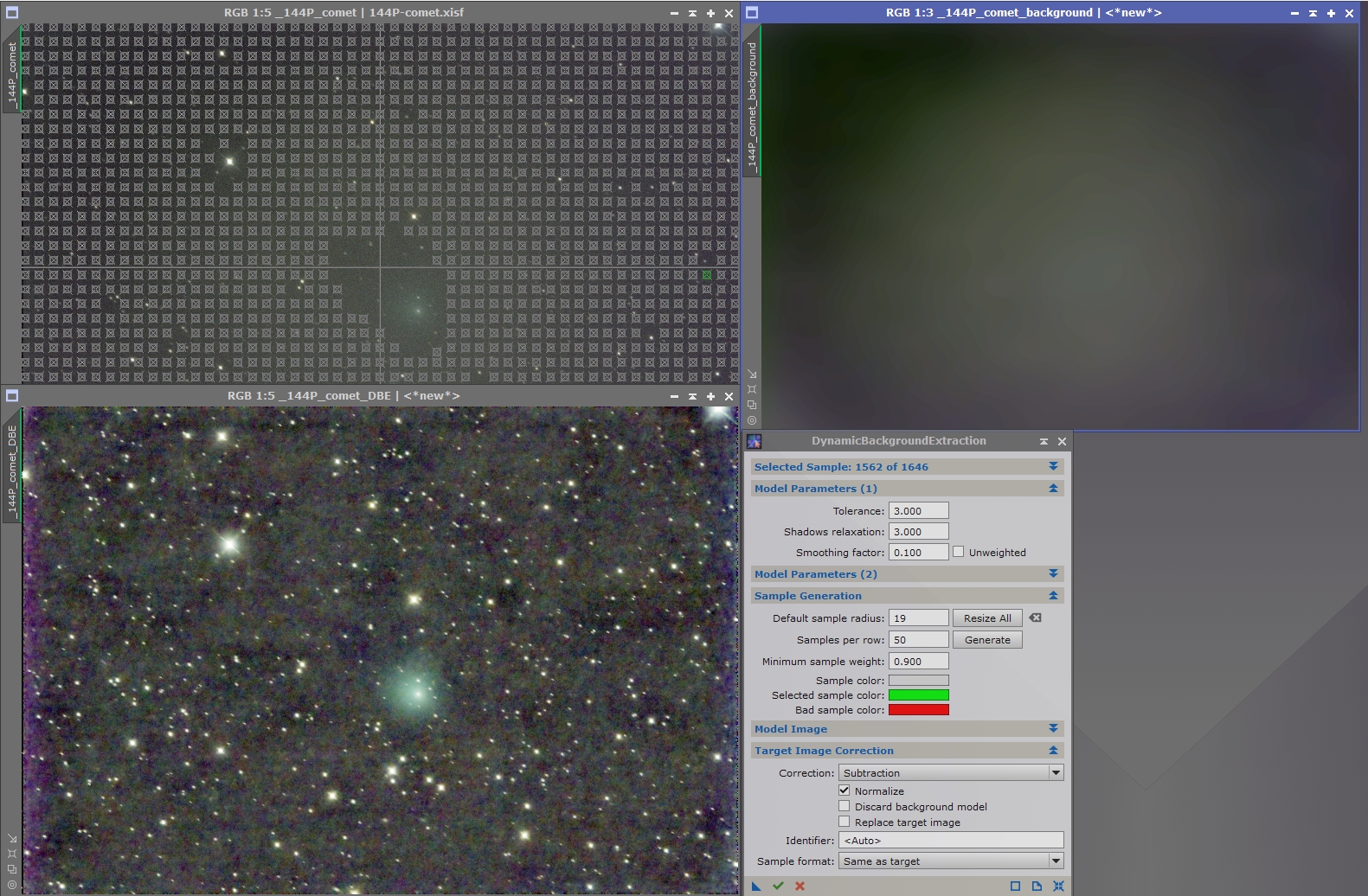Cancel DBE with the red X icon
This screenshot has height=896, width=1368.
pos(800,886)
